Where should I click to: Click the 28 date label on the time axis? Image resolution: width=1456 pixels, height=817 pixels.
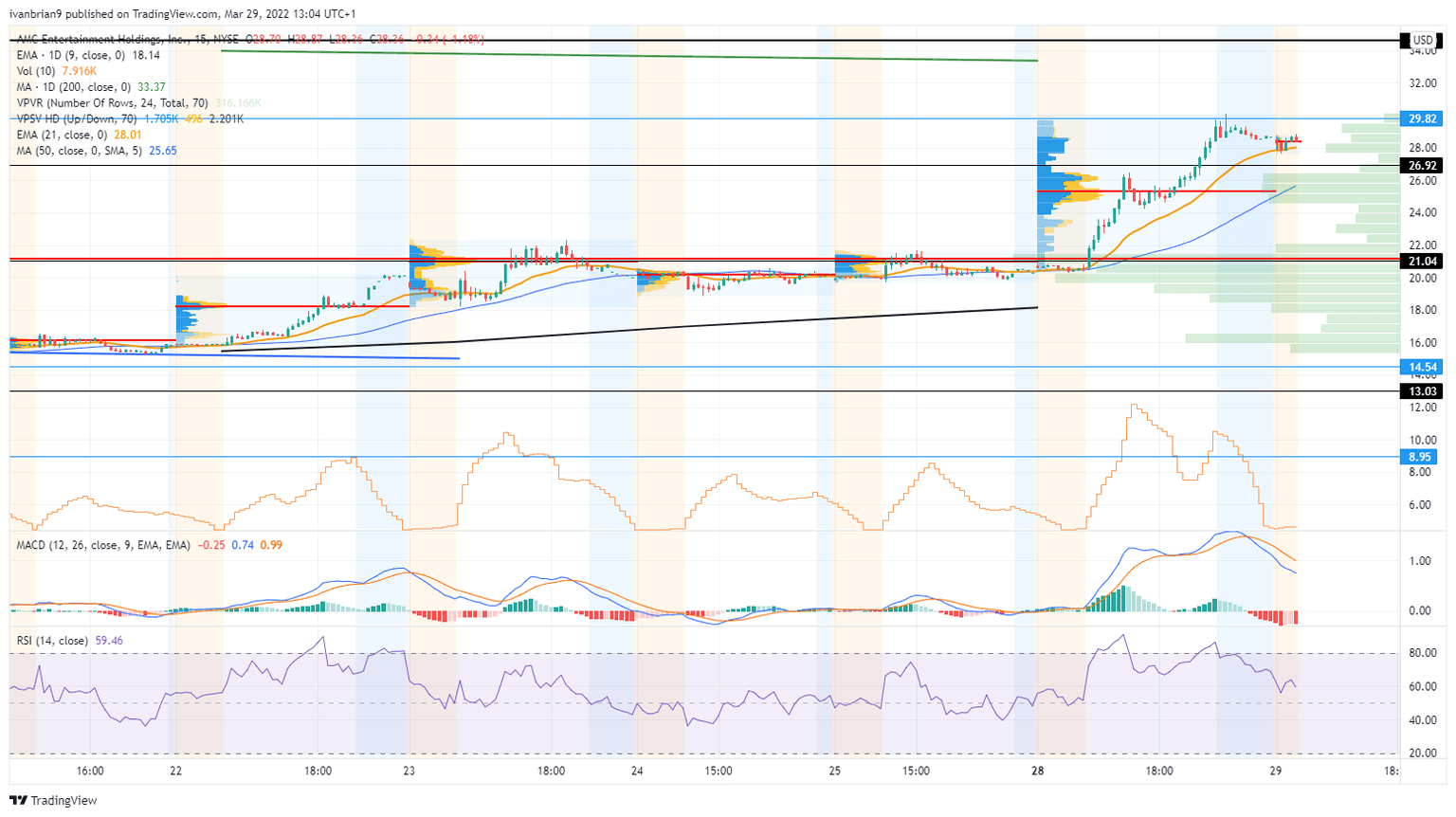click(x=1039, y=772)
